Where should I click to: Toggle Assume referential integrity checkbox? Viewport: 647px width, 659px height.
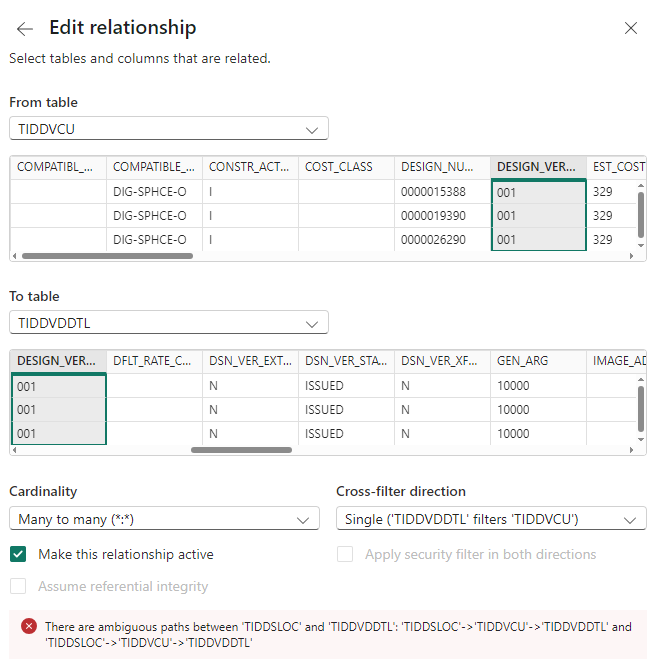point(18,586)
